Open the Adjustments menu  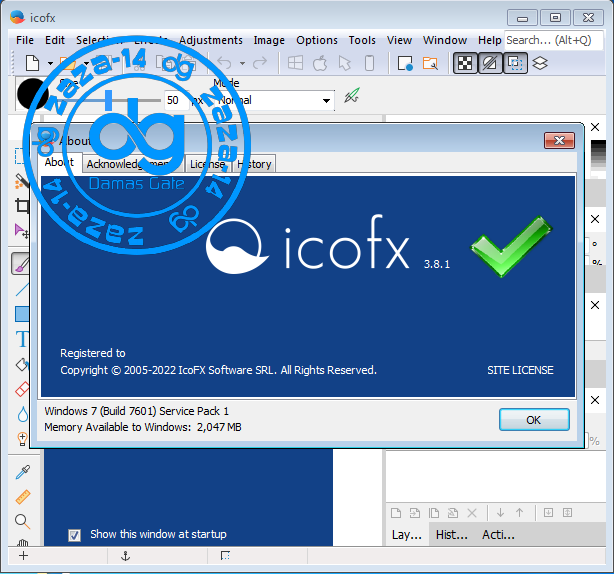point(211,40)
